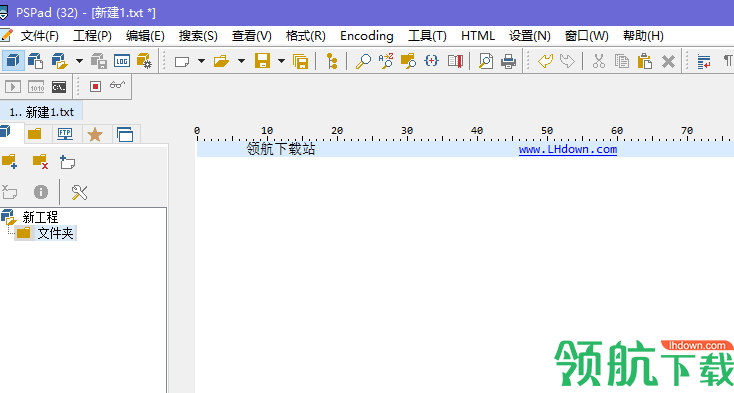The image size is (734, 393).
Task: Follow the www.LHdown.com link
Action: [x=568, y=149]
